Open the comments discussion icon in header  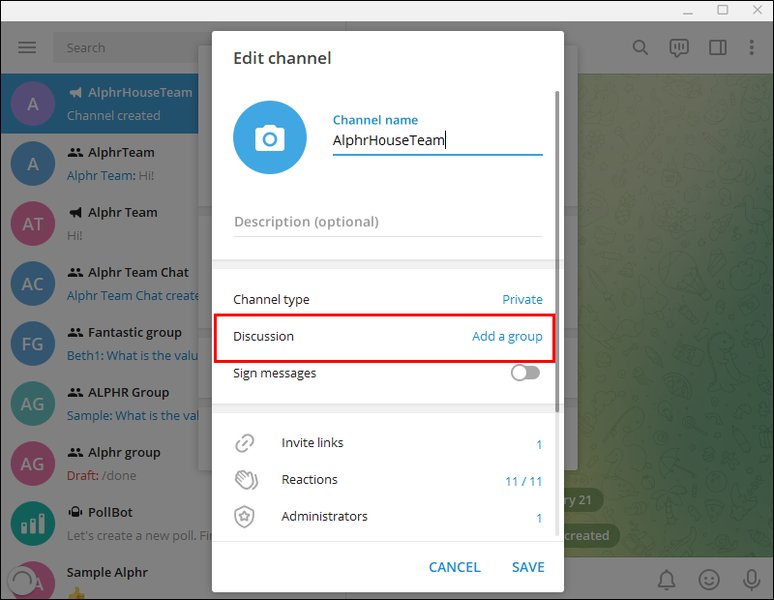[x=679, y=48]
